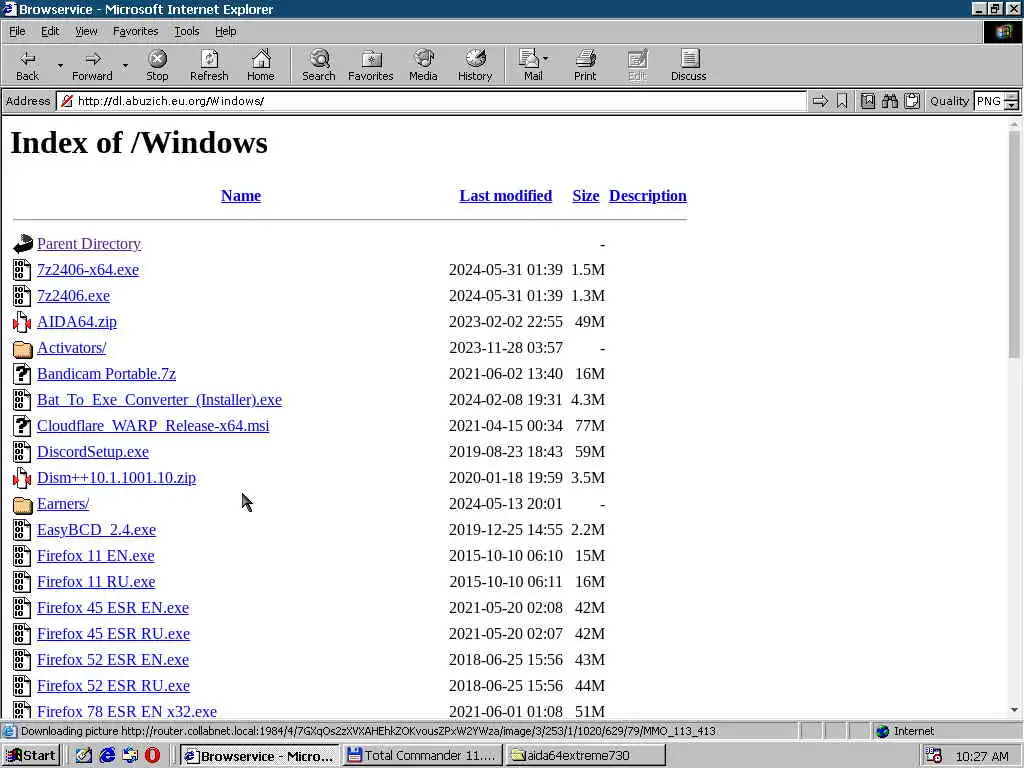This screenshot has height=768, width=1024.
Task: Click the folder icon beside Activators/
Action: coord(22,348)
